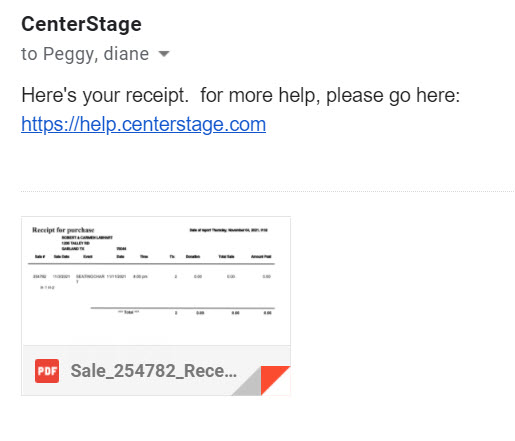Click sale number 254782 in preview row
The width and height of the screenshot is (515, 441).
(x=39, y=276)
